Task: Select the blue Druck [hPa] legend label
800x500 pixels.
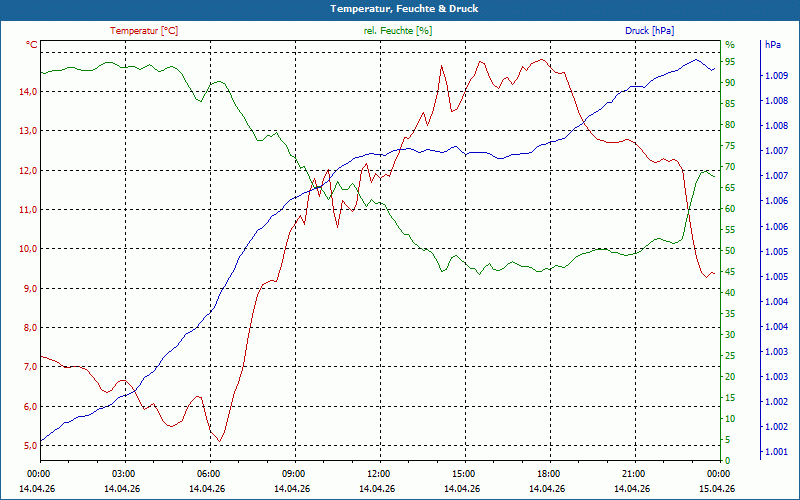Action: 649,31
